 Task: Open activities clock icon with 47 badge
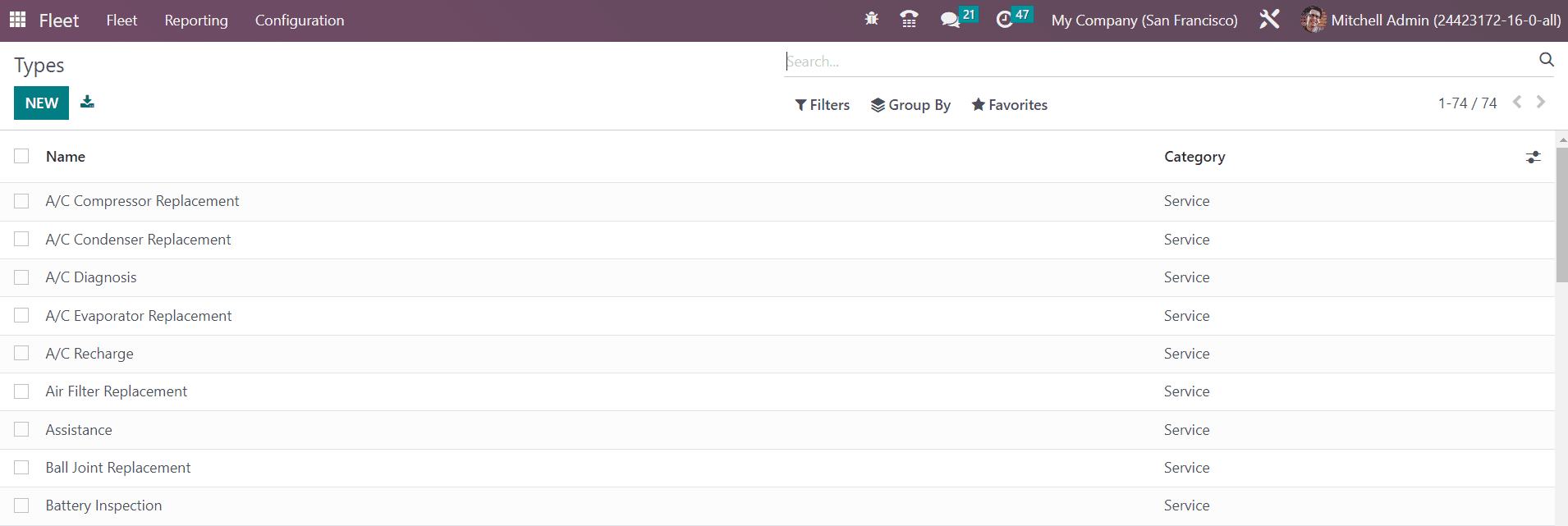tap(1013, 18)
